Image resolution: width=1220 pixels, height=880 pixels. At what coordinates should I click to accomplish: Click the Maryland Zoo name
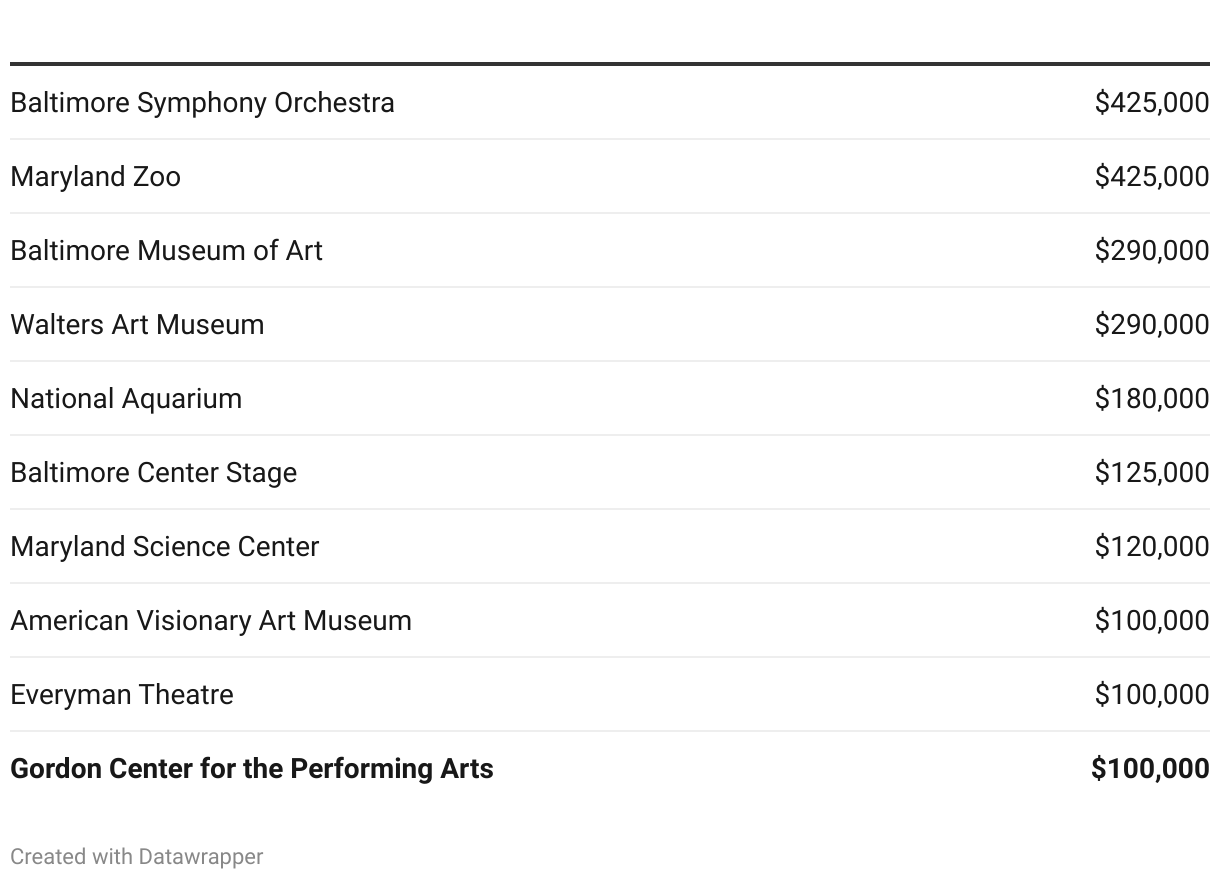96,177
